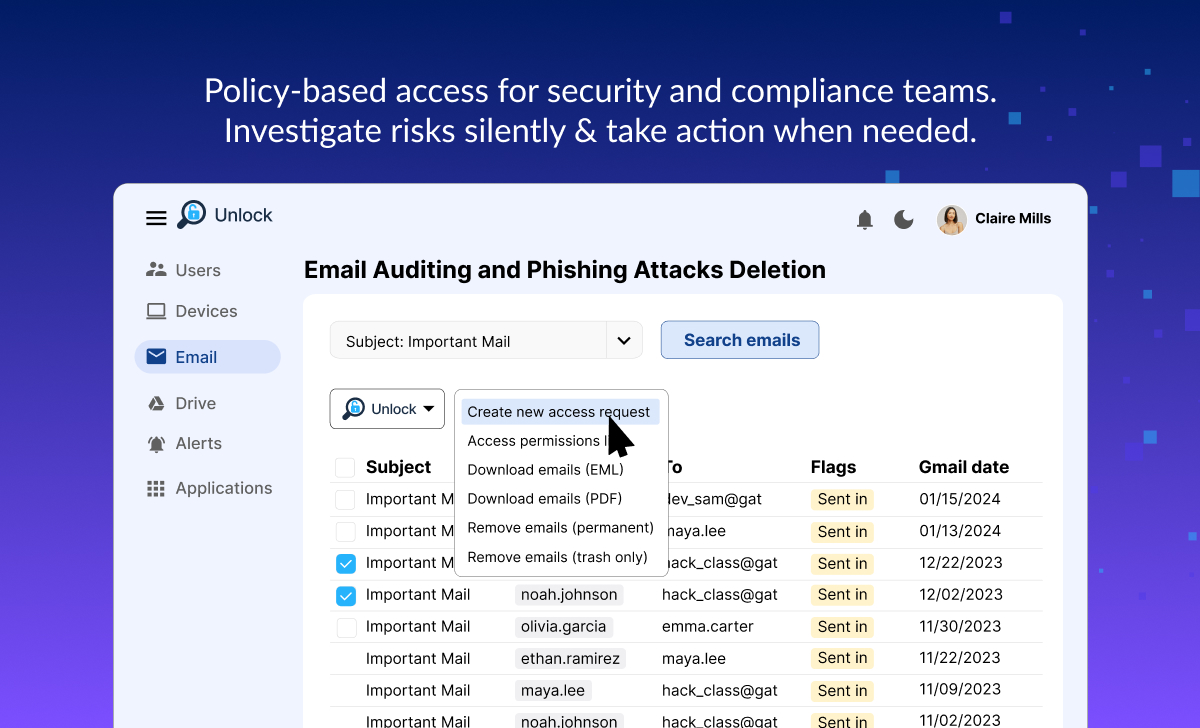1200x728 pixels.
Task: Open the Users section in the sidebar
Action: 200,269
